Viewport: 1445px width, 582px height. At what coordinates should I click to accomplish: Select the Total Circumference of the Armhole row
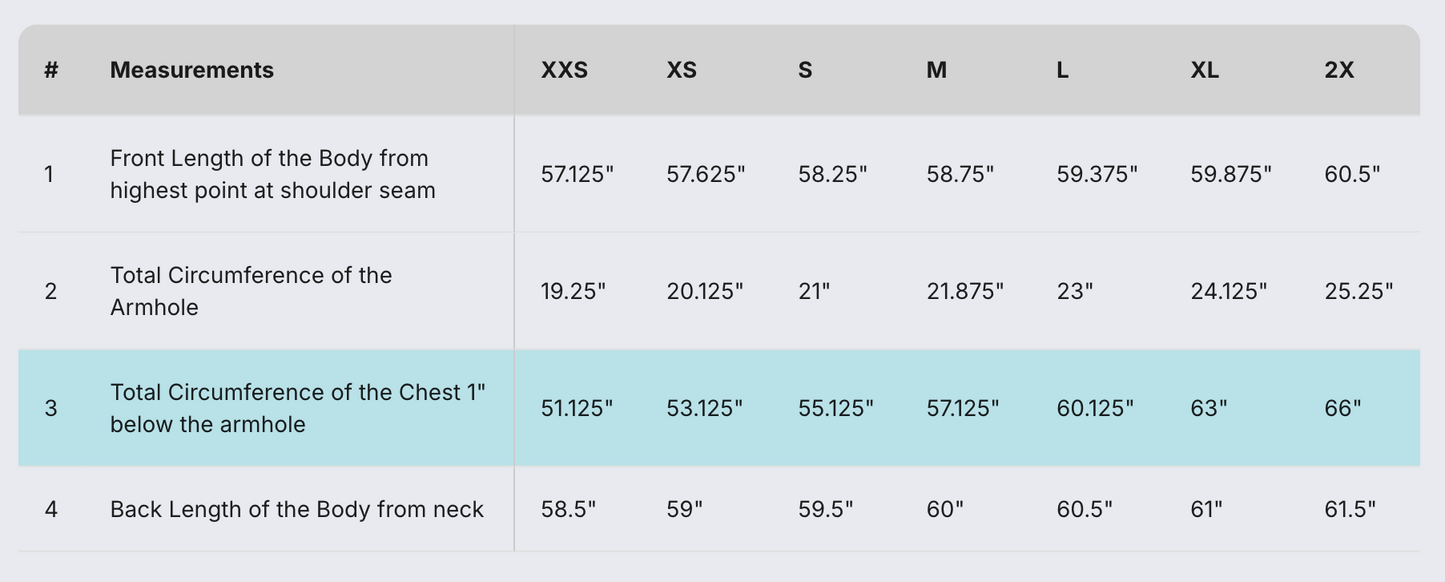point(250,291)
